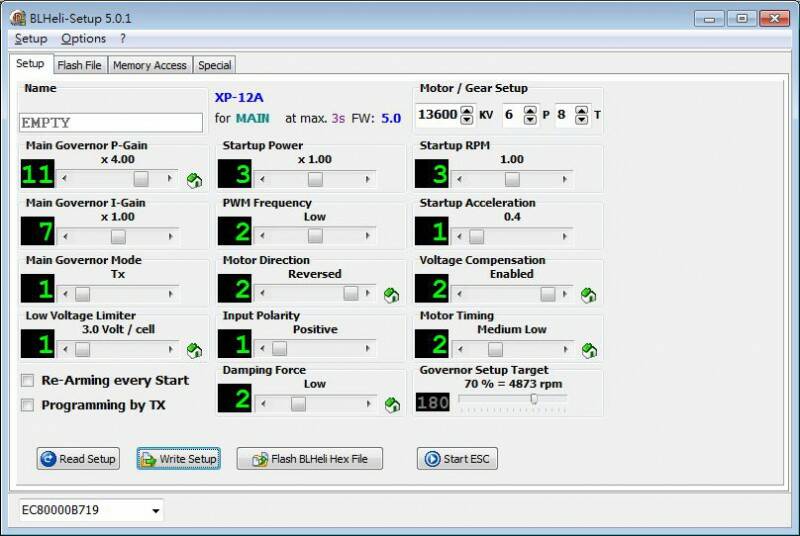Screen dimensions: 800x536
Task: Click the 70 % = 4873 rpm text
Action: 513,384
